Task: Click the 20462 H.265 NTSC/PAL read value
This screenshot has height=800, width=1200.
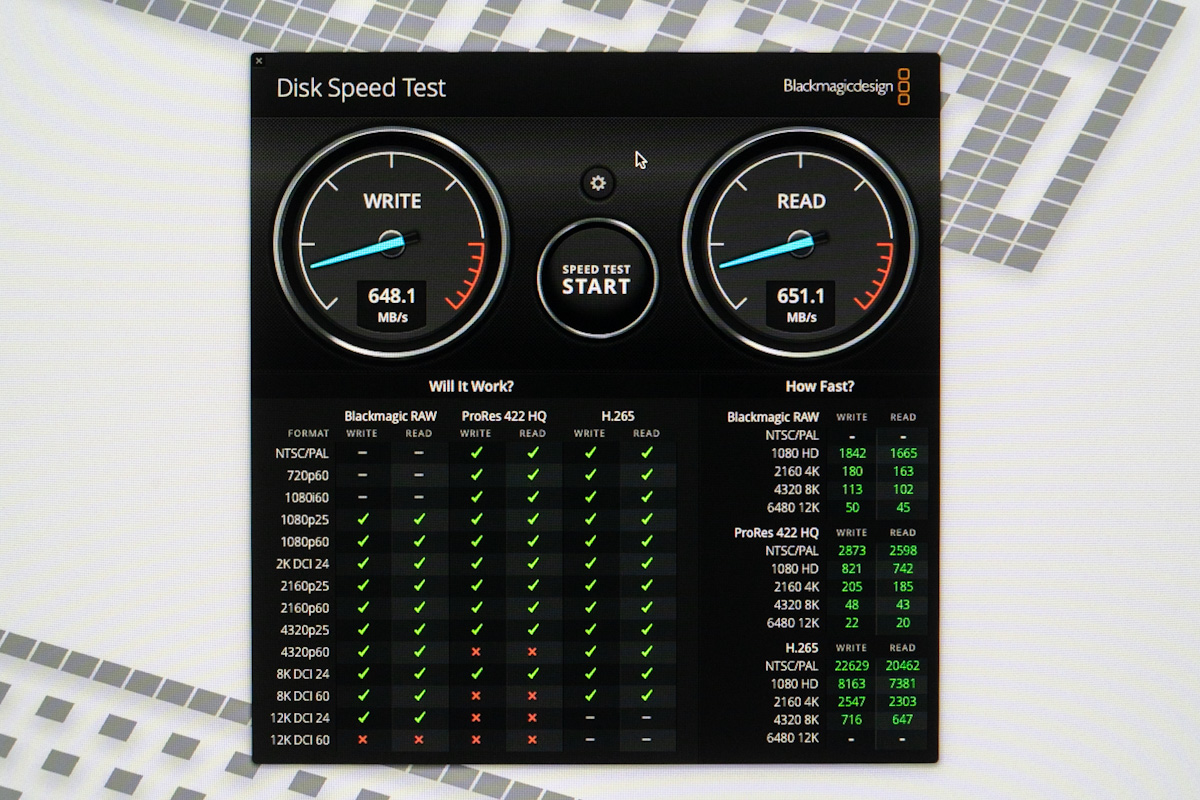Action: (902, 666)
